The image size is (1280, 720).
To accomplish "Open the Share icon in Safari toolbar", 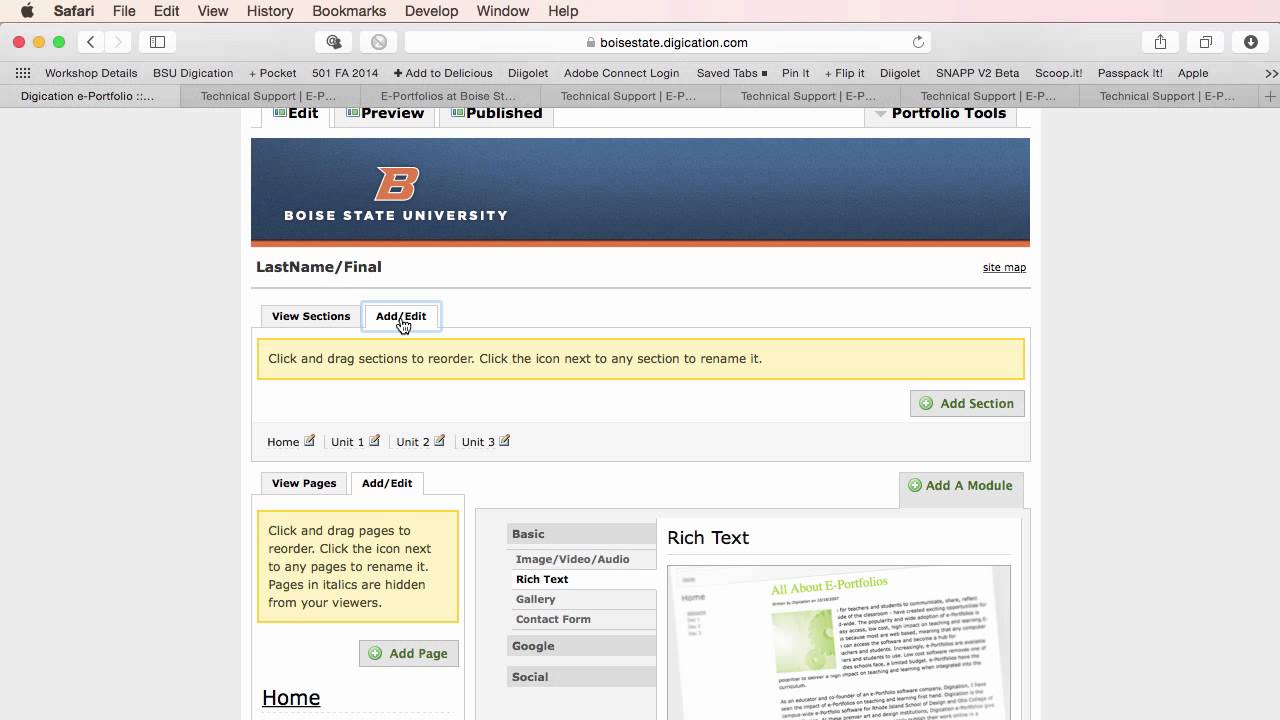I will coord(1160,42).
